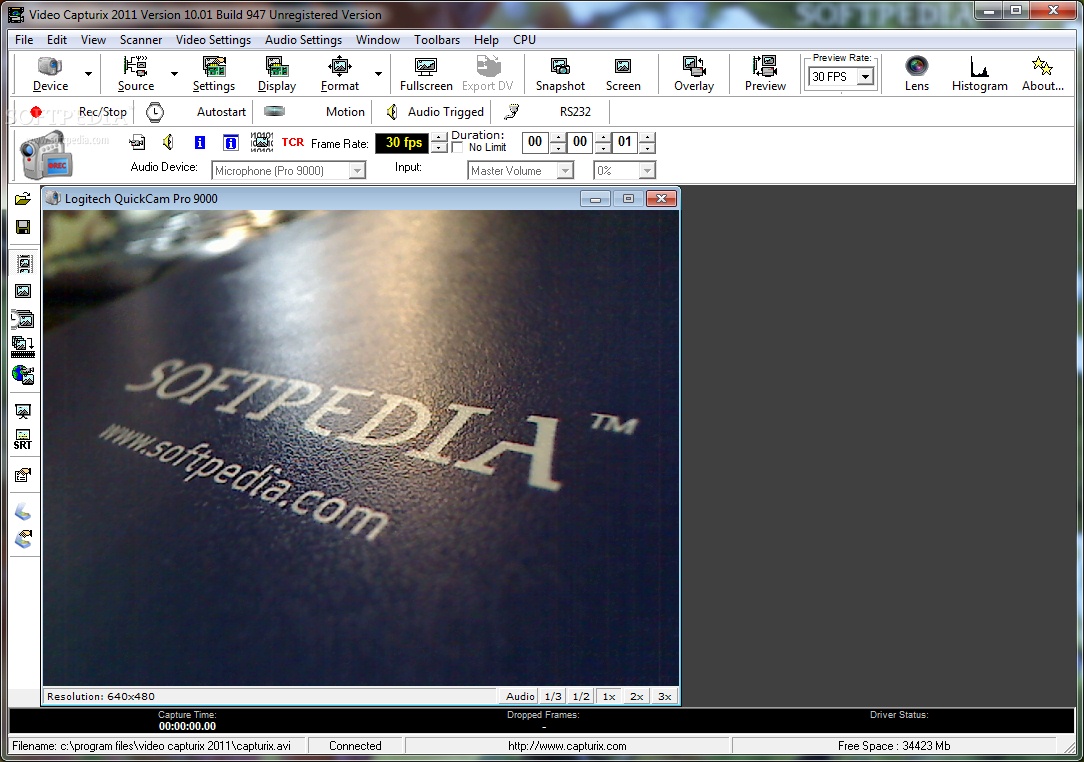This screenshot has height=762, width=1084.
Task: Click the globe web image icon
Action: click(23, 375)
